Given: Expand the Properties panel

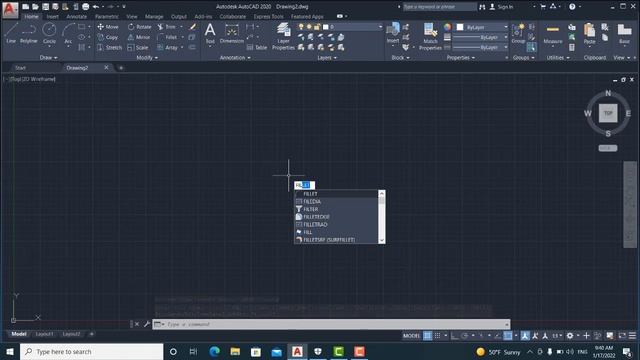Looking at the screenshot, I should (461, 58).
